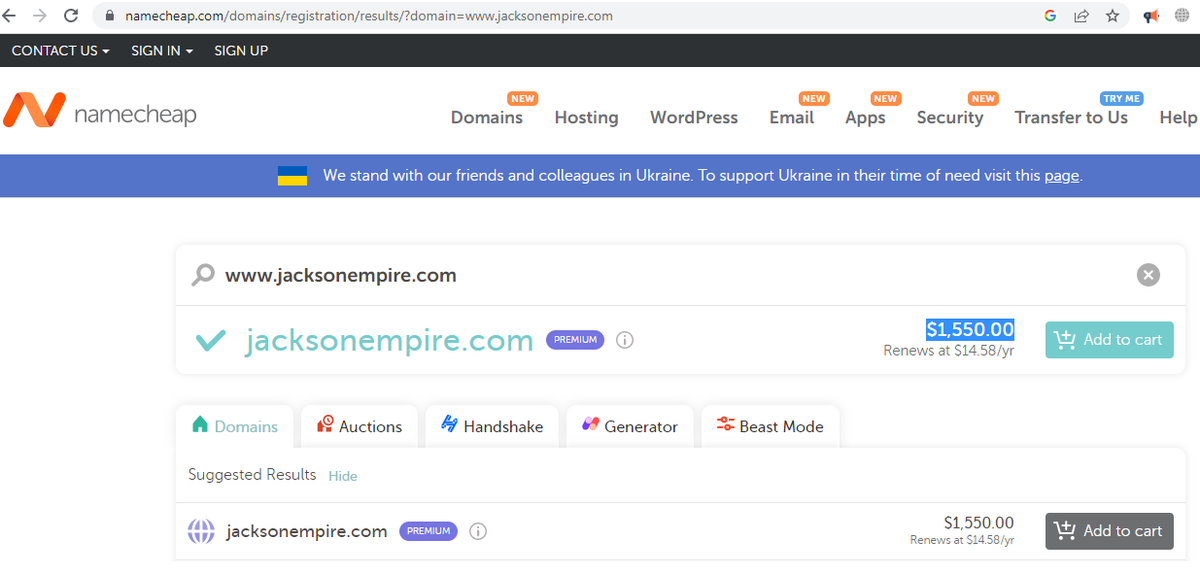Viewport: 1200px width, 574px height.
Task: Click the share page icon in the address bar
Action: (x=1081, y=16)
